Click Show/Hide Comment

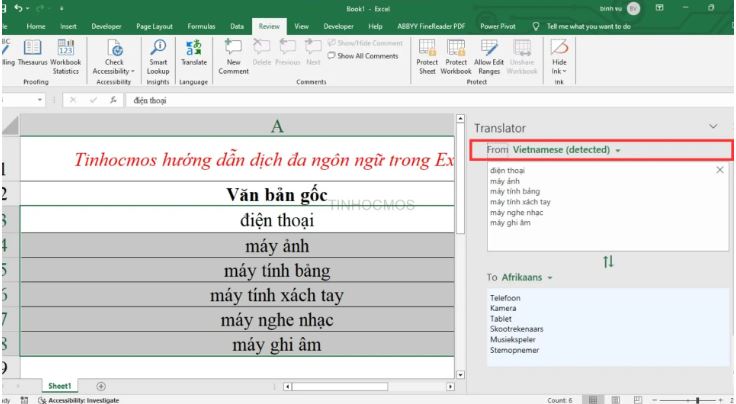(365, 43)
